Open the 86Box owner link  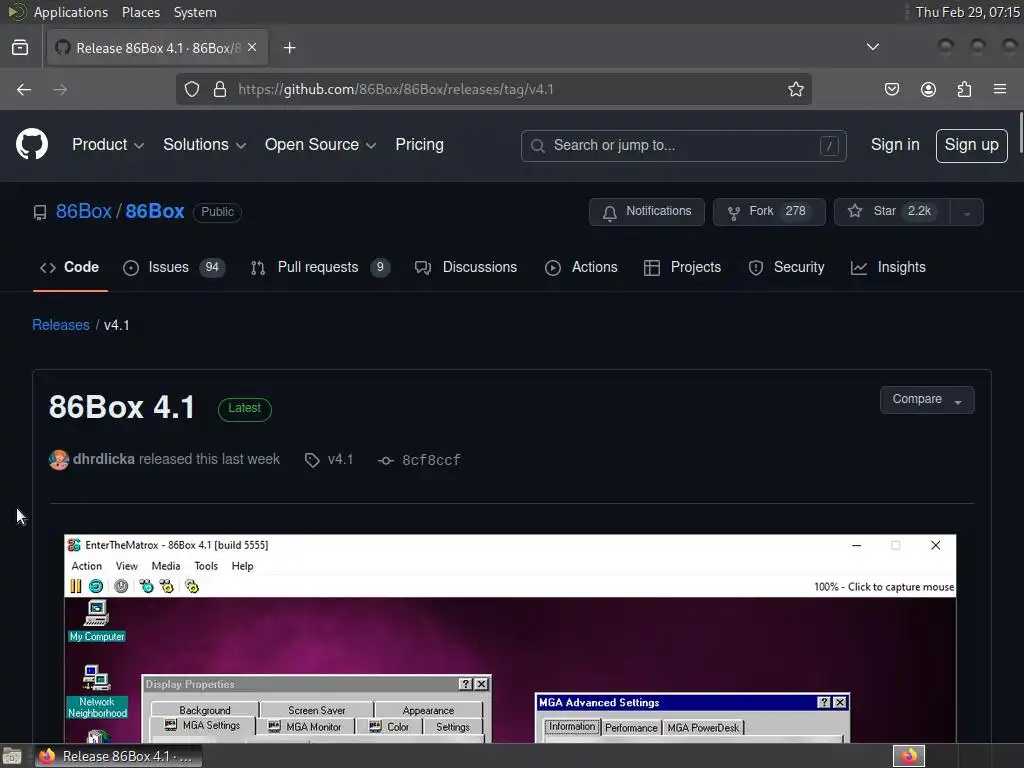[84, 212]
